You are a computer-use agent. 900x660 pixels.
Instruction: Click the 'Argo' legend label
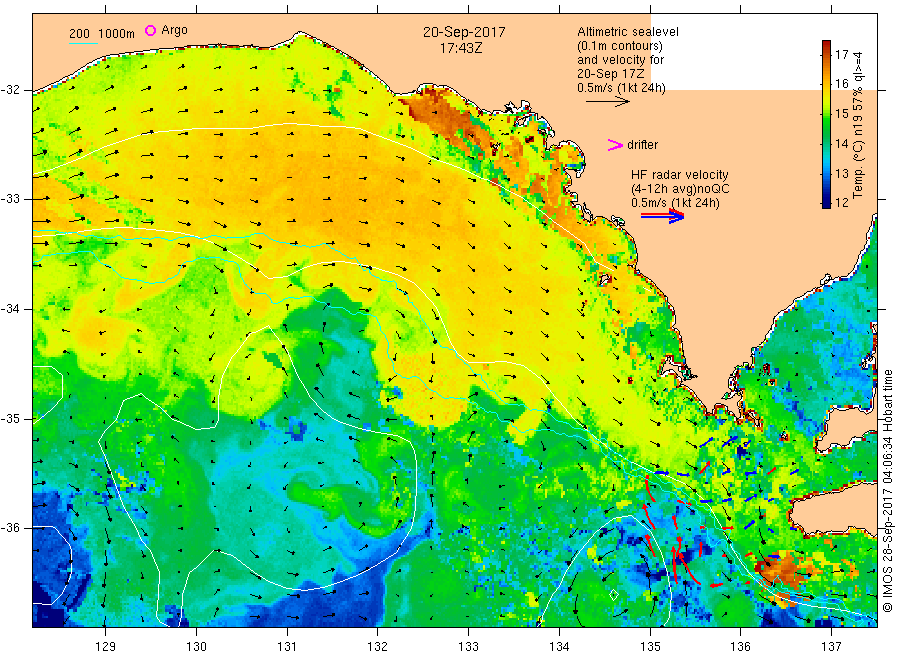point(174,30)
